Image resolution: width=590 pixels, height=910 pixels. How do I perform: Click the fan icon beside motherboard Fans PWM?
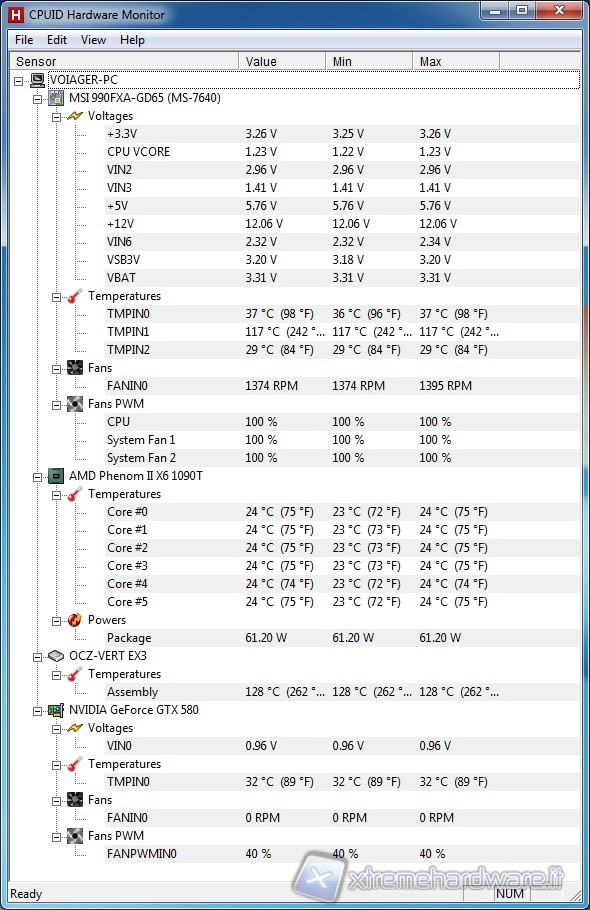(x=75, y=404)
